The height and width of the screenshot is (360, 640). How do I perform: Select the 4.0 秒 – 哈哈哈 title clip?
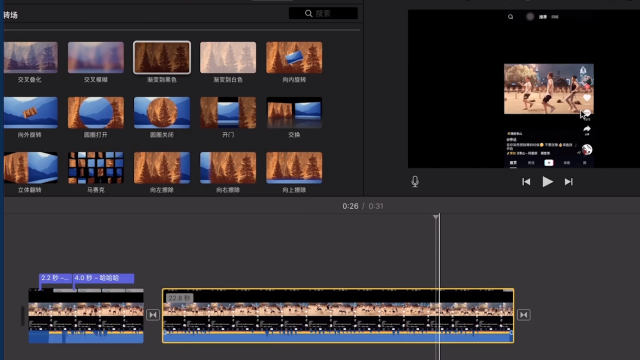pos(103,278)
